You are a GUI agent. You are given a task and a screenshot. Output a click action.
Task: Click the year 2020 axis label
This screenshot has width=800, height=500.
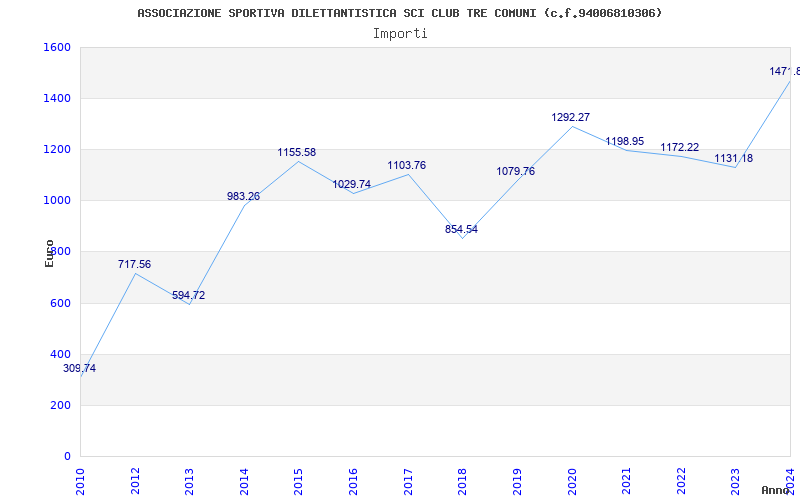click(x=572, y=482)
